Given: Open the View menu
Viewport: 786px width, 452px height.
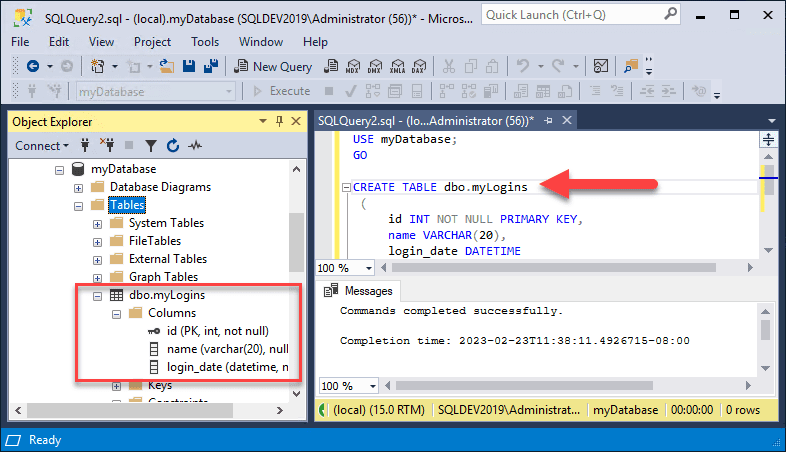Looking at the screenshot, I should point(101,42).
